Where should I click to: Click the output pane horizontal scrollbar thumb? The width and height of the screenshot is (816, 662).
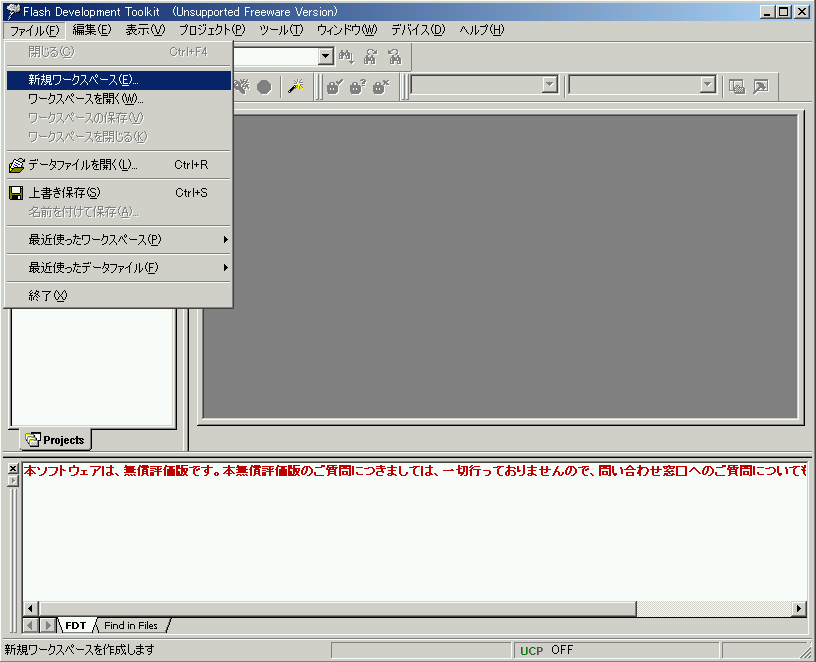tap(338, 608)
